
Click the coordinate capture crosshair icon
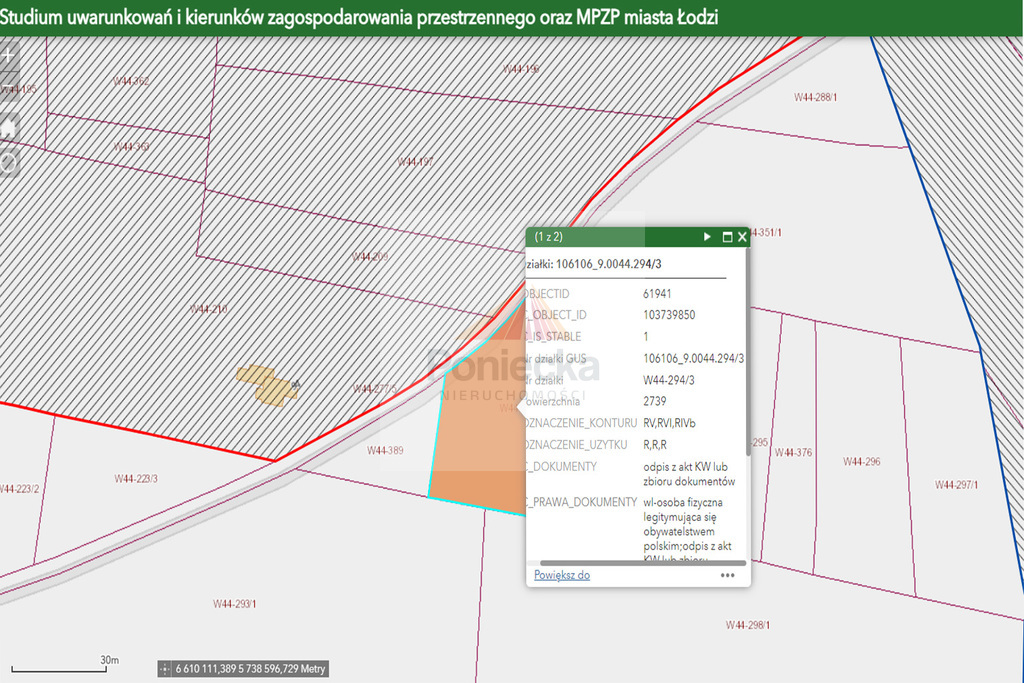(166, 668)
